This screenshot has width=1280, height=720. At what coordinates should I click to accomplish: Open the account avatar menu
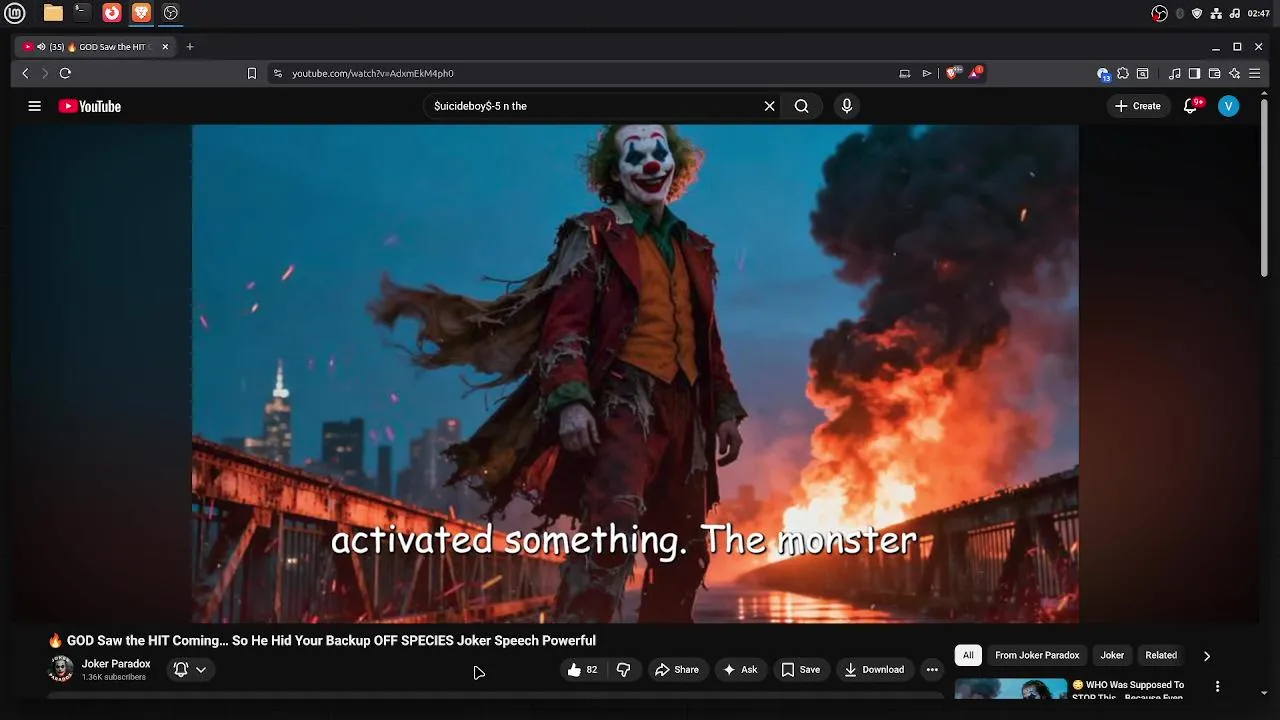[1229, 106]
